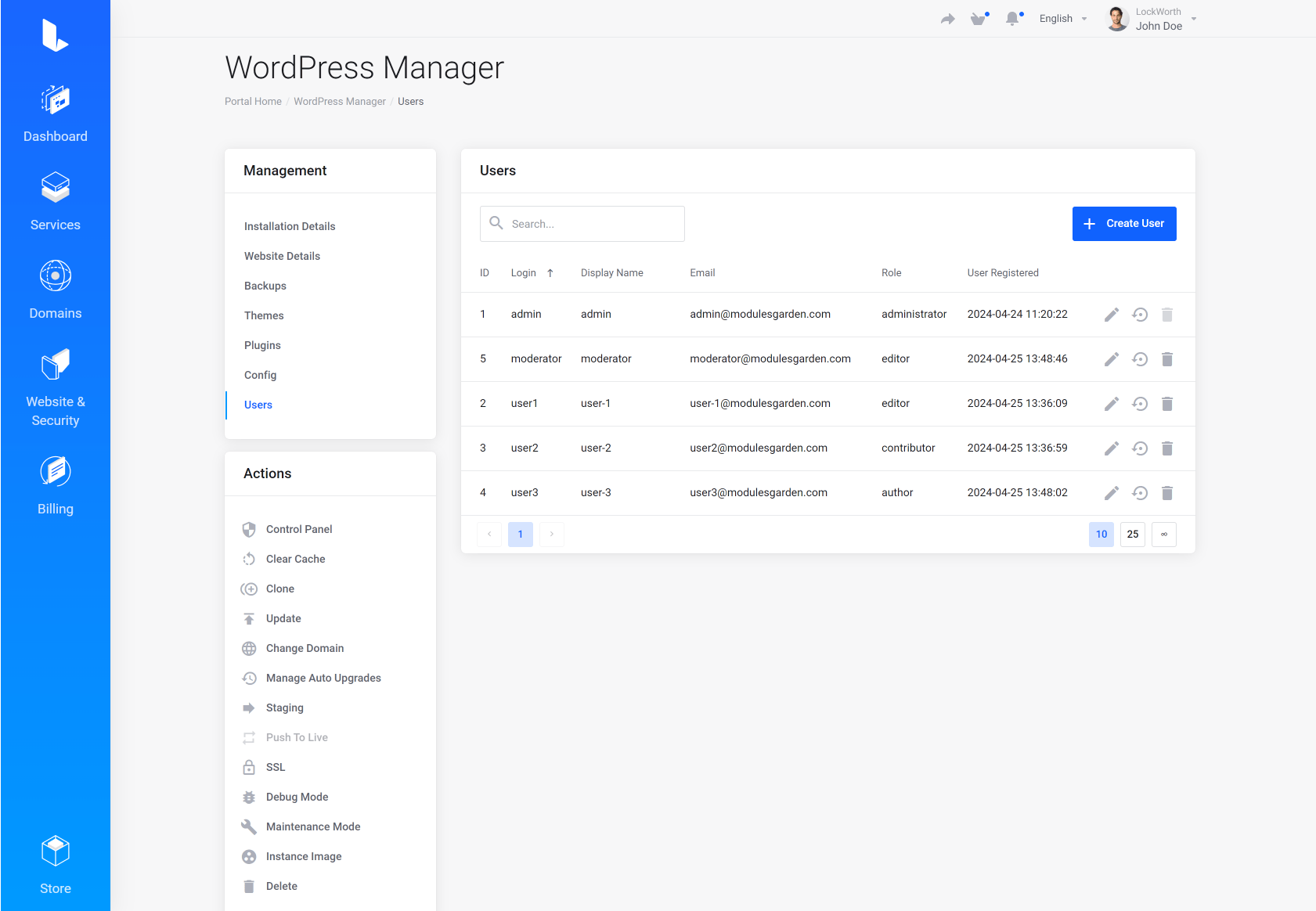This screenshot has width=1316, height=911.
Task: Open the notifications bell icon
Action: tap(1013, 19)
